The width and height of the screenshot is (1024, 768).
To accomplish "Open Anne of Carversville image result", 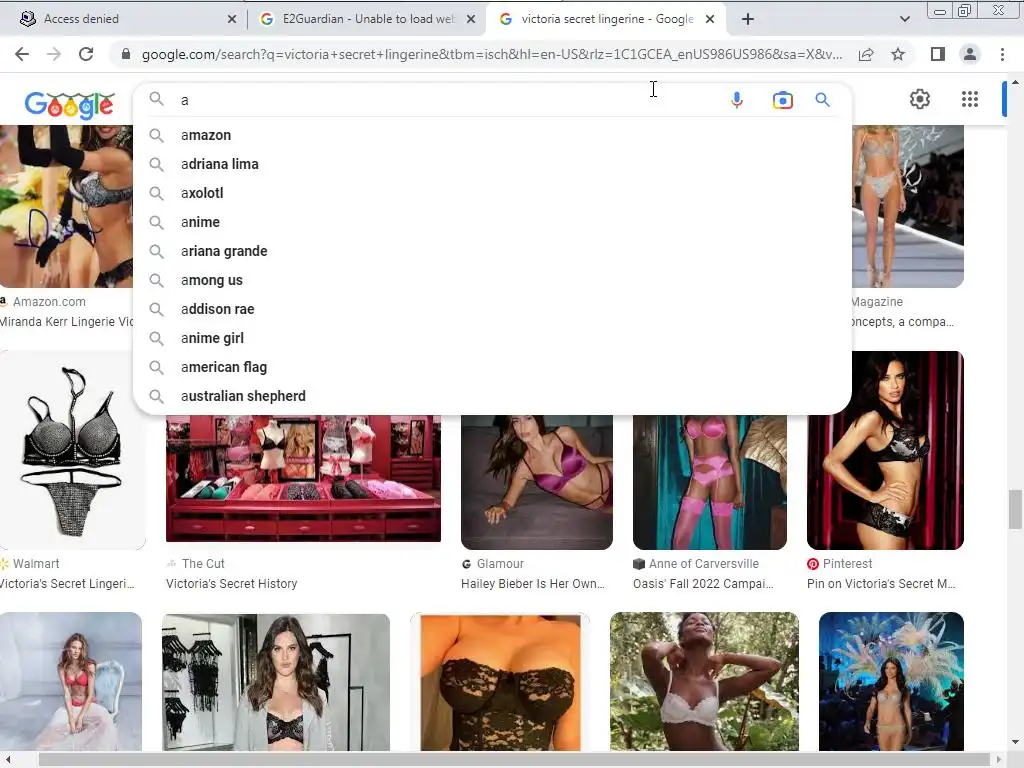I will click(710, 482).
